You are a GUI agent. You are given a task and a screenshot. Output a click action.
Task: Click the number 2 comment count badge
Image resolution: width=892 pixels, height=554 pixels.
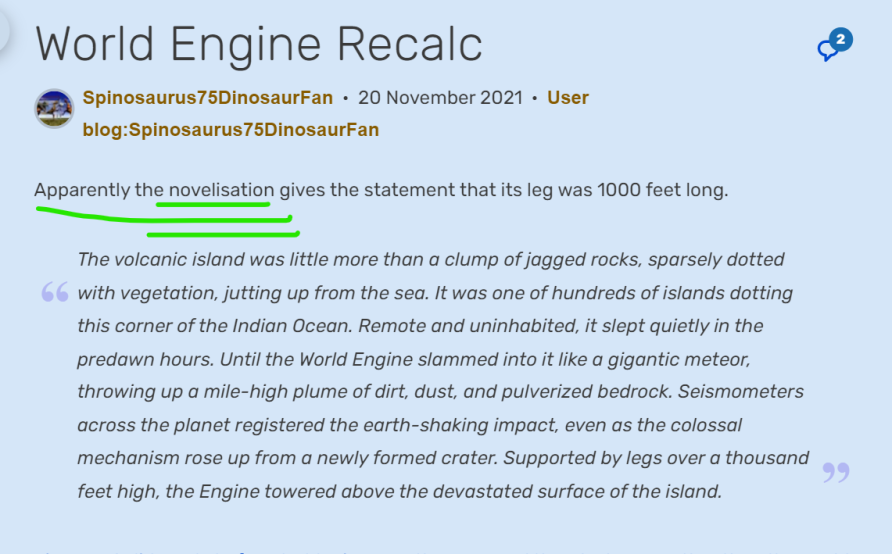840,40
